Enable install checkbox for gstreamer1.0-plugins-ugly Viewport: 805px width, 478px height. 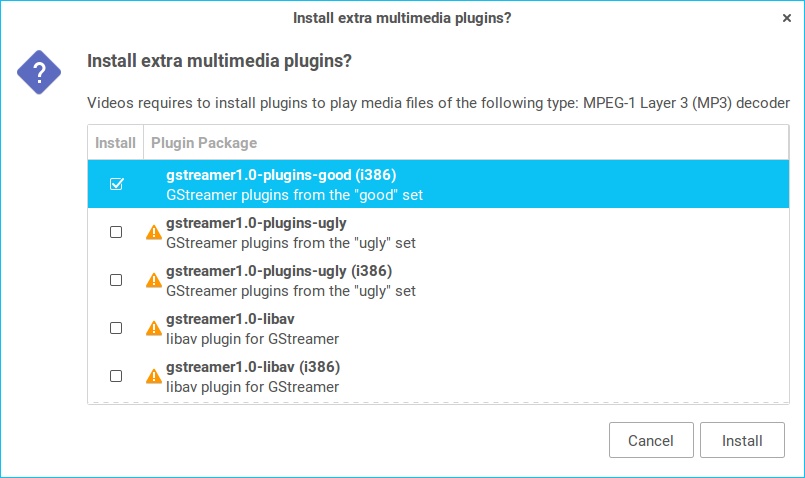tap(116, 232)
